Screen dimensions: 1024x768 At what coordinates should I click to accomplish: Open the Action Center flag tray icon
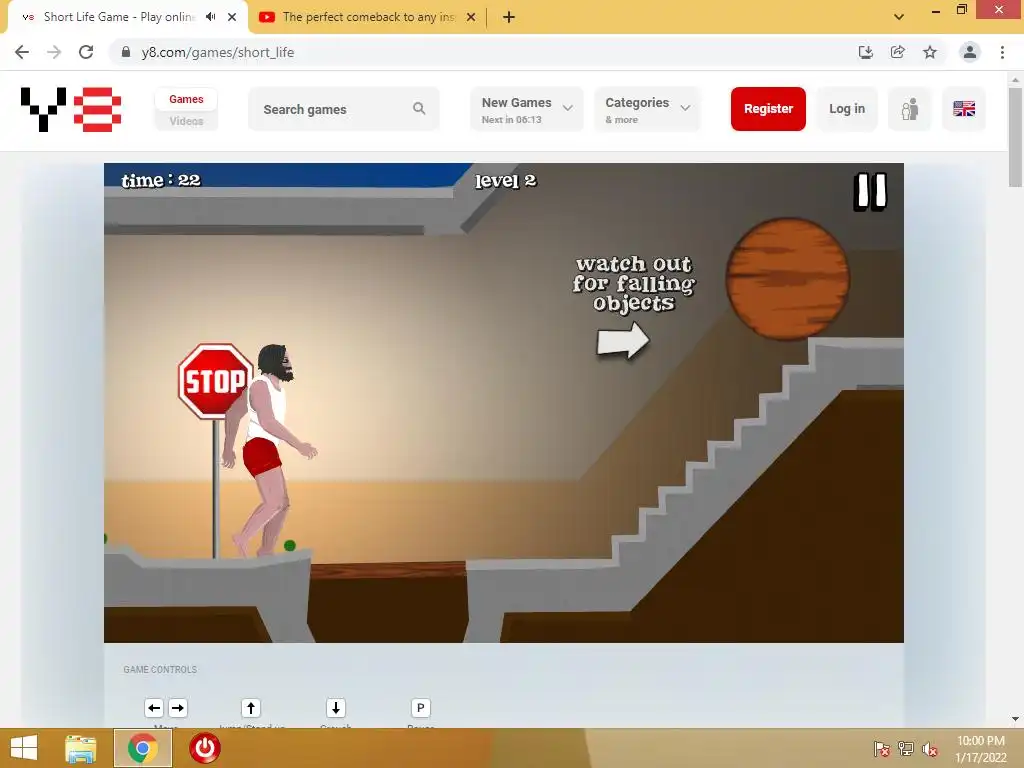[882, 749]
